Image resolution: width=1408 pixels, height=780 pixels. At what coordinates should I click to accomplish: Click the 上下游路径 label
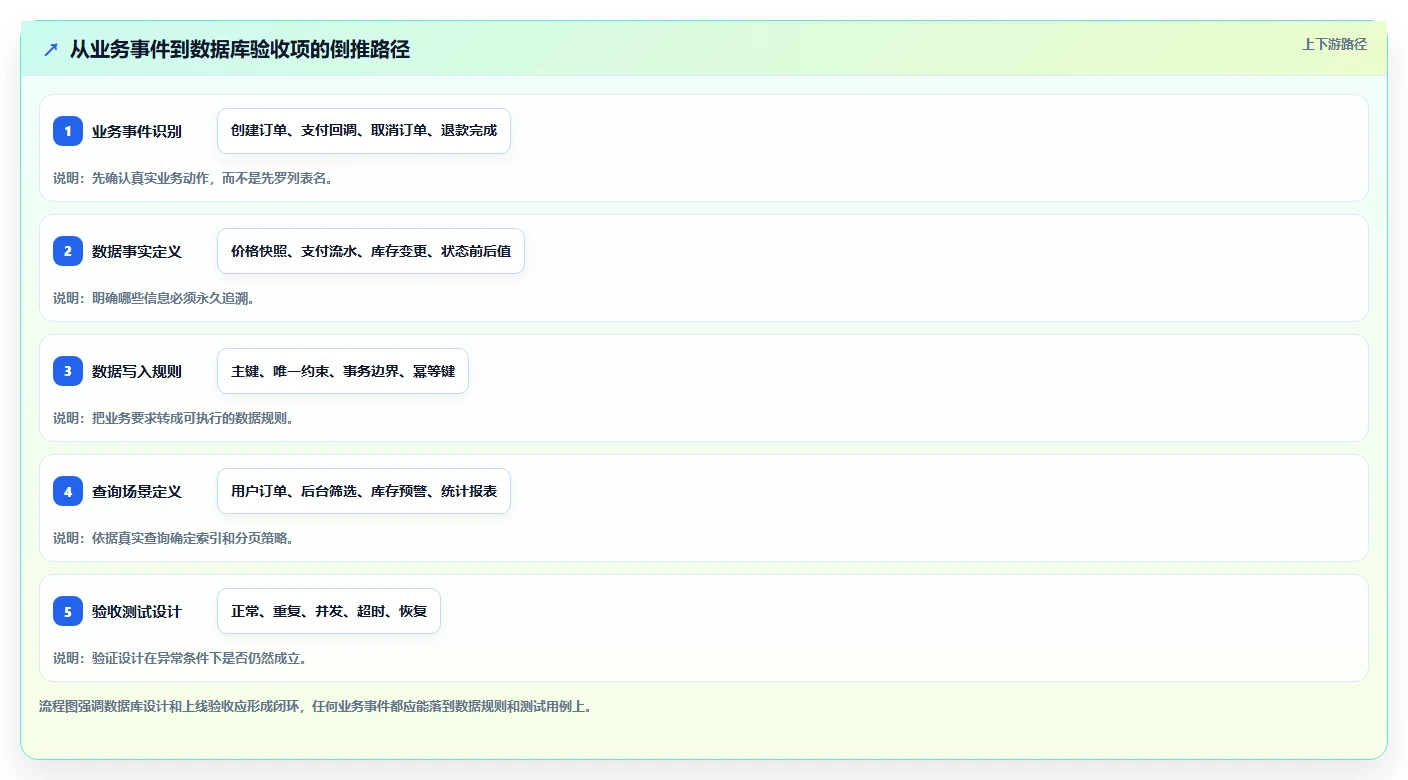(x=1334, y=44)
